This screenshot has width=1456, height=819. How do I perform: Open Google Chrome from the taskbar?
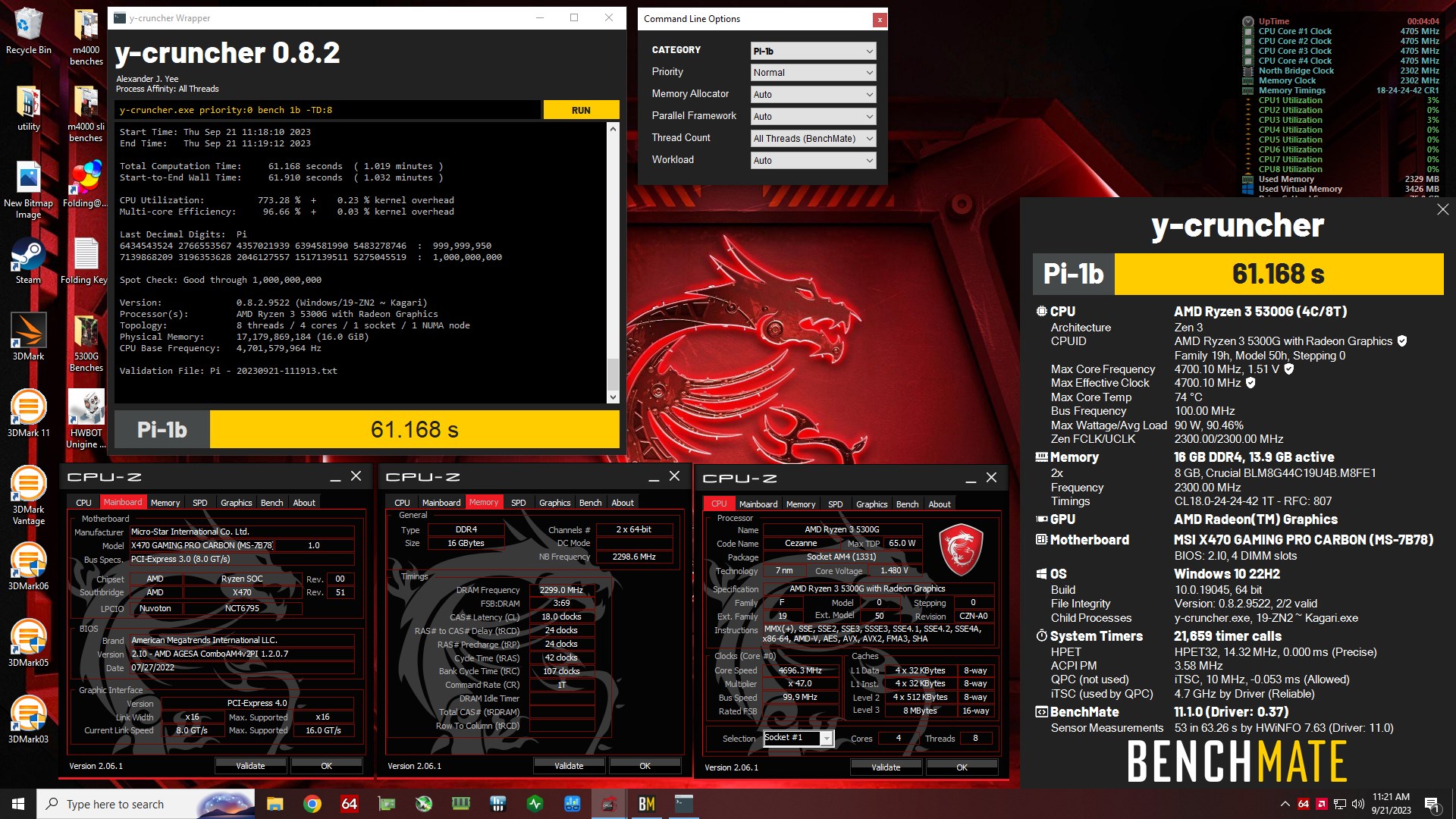[312, 804]
